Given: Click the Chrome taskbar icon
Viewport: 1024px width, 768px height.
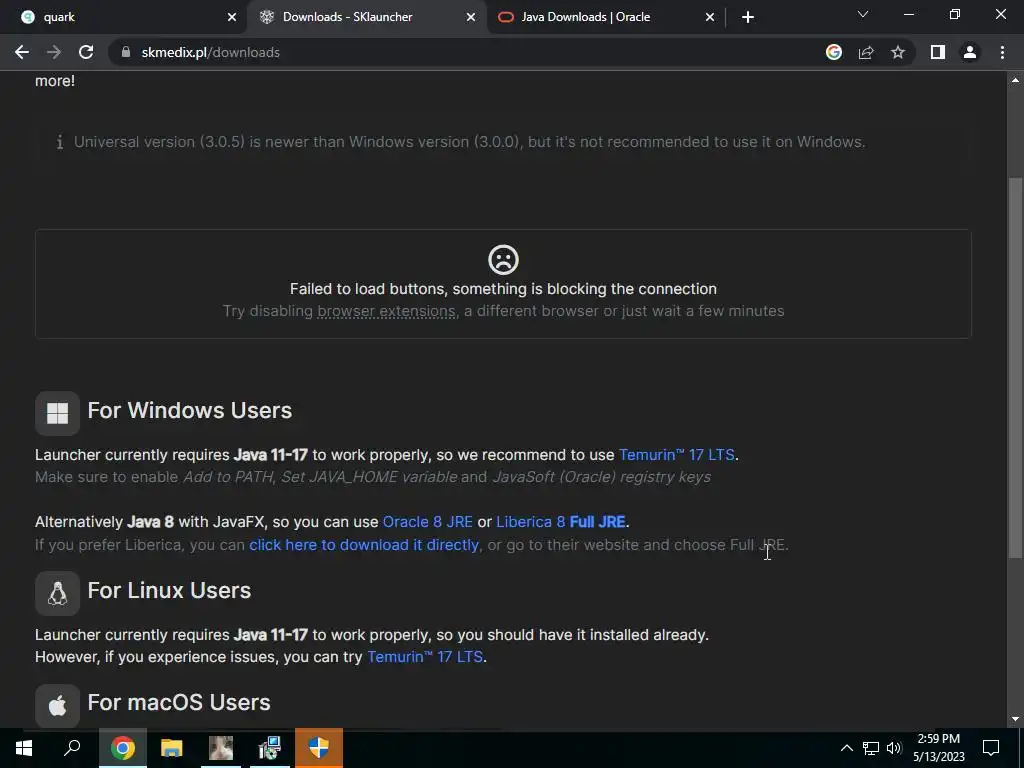Looking at the screenshot, I should (123, 748).
